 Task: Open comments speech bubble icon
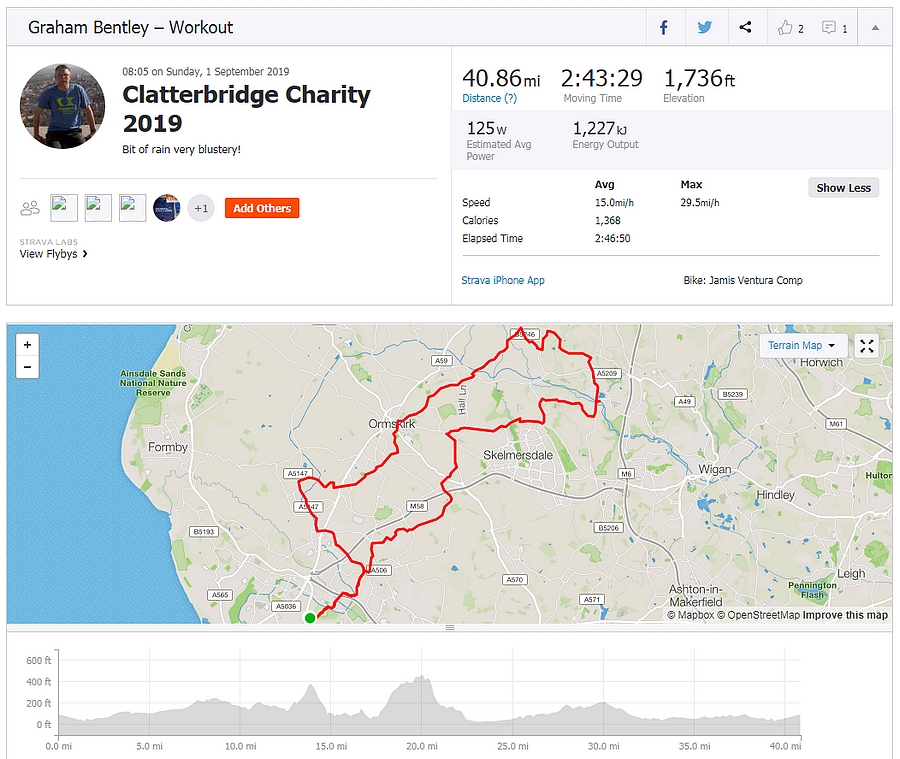[x=828, y=28]
